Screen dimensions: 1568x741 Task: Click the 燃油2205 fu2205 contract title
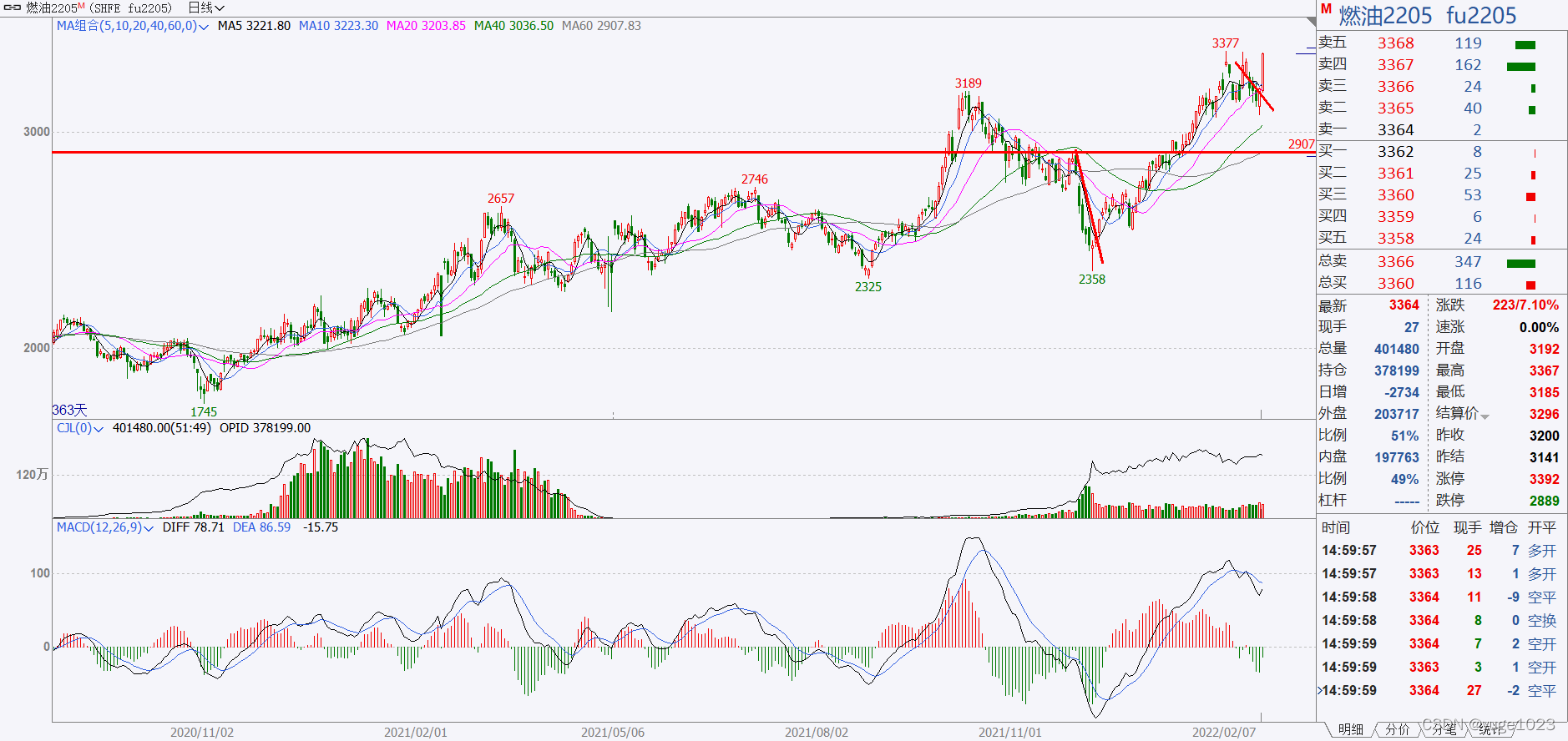click(1428, 15)
